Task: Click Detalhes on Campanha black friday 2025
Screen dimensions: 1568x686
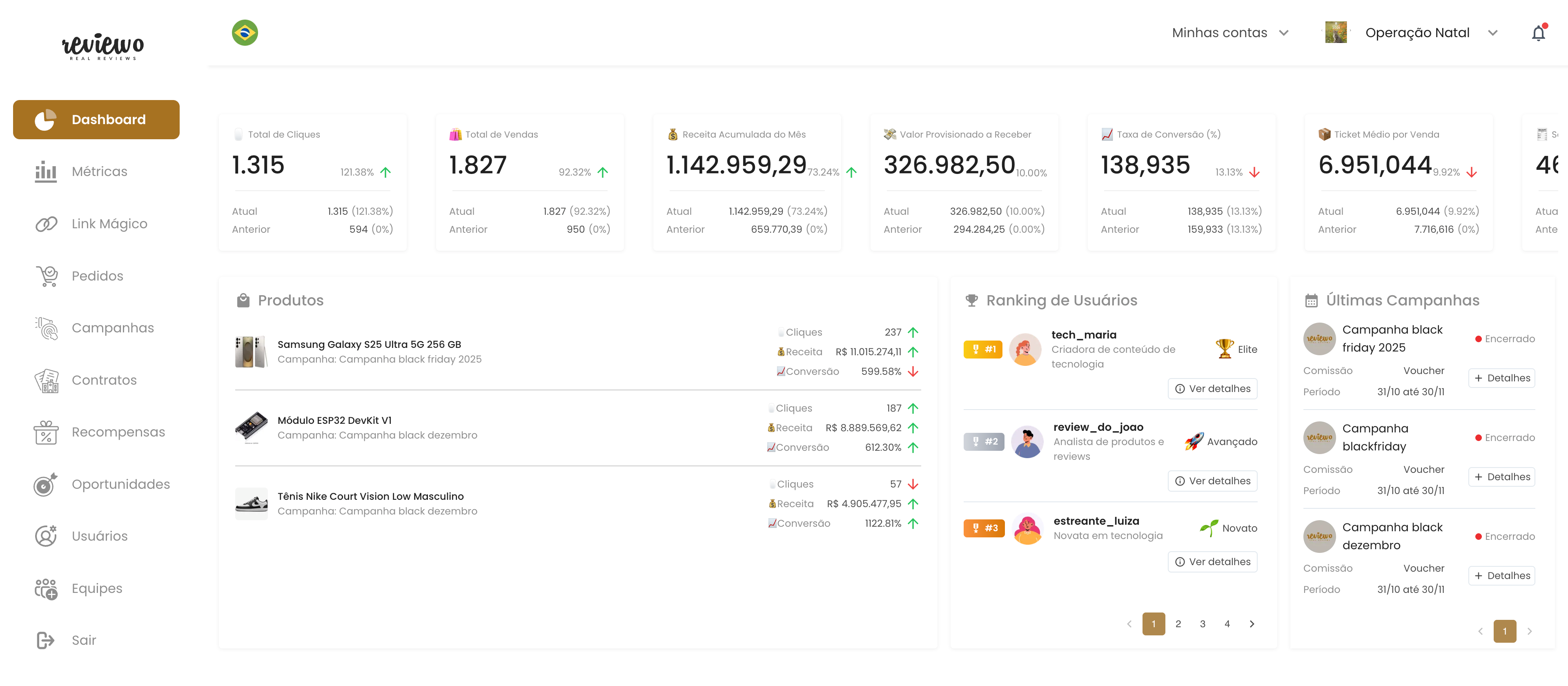Action: pos(1502,378)
